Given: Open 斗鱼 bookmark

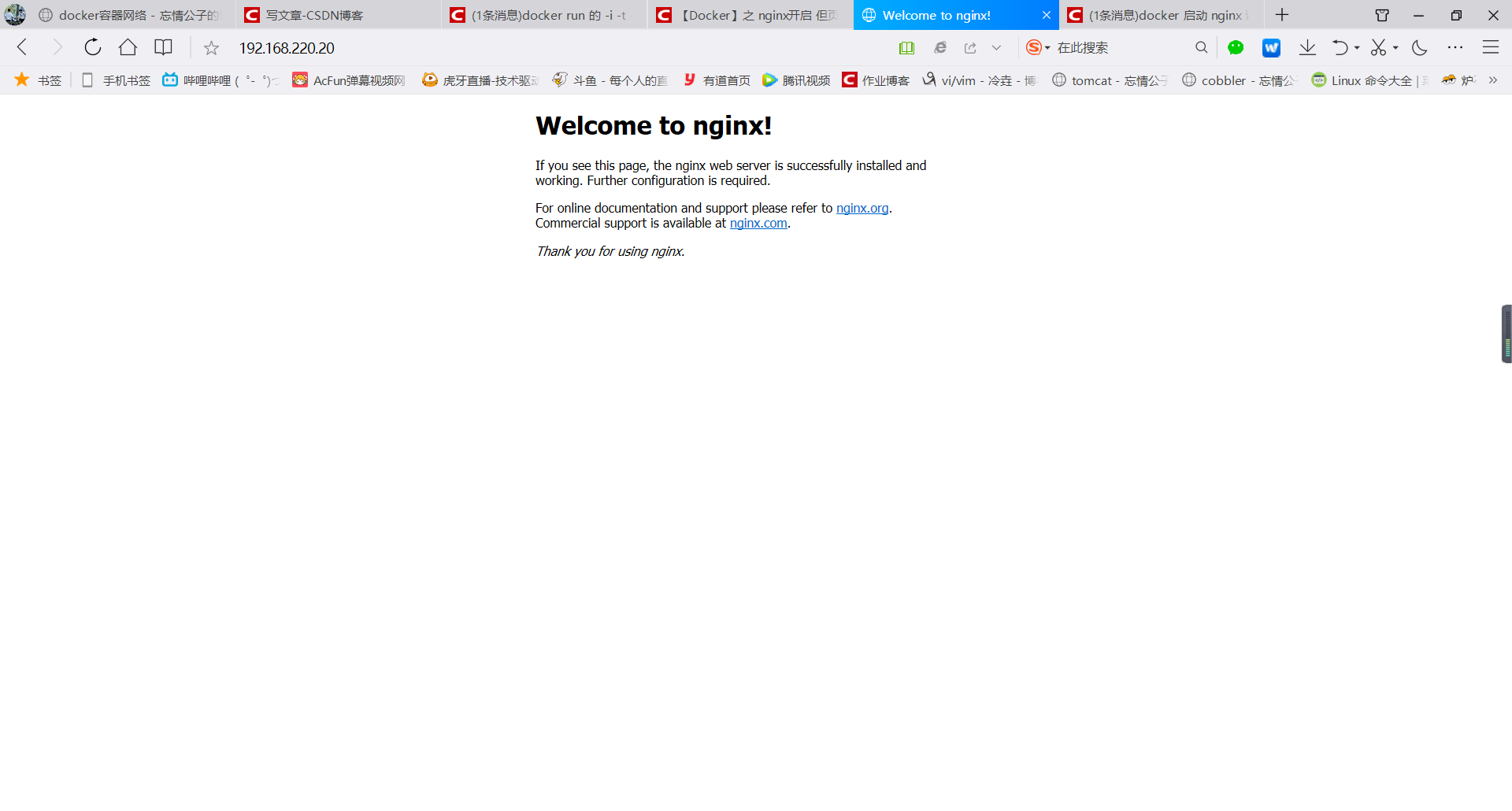Looking at the screenshot, I should point(610,80).
